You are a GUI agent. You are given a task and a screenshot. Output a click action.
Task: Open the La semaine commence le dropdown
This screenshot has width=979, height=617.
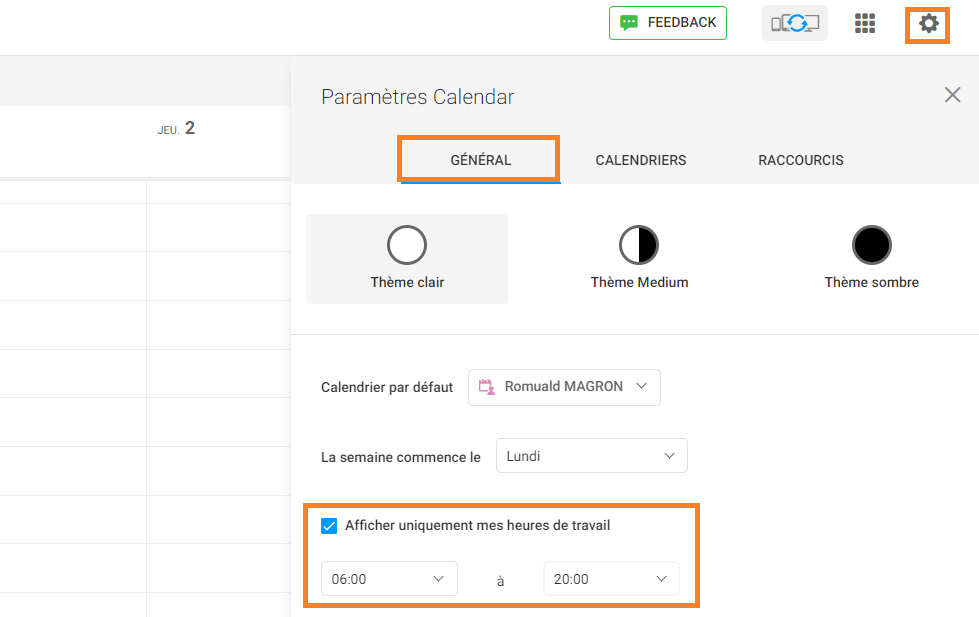coord(592,456)
